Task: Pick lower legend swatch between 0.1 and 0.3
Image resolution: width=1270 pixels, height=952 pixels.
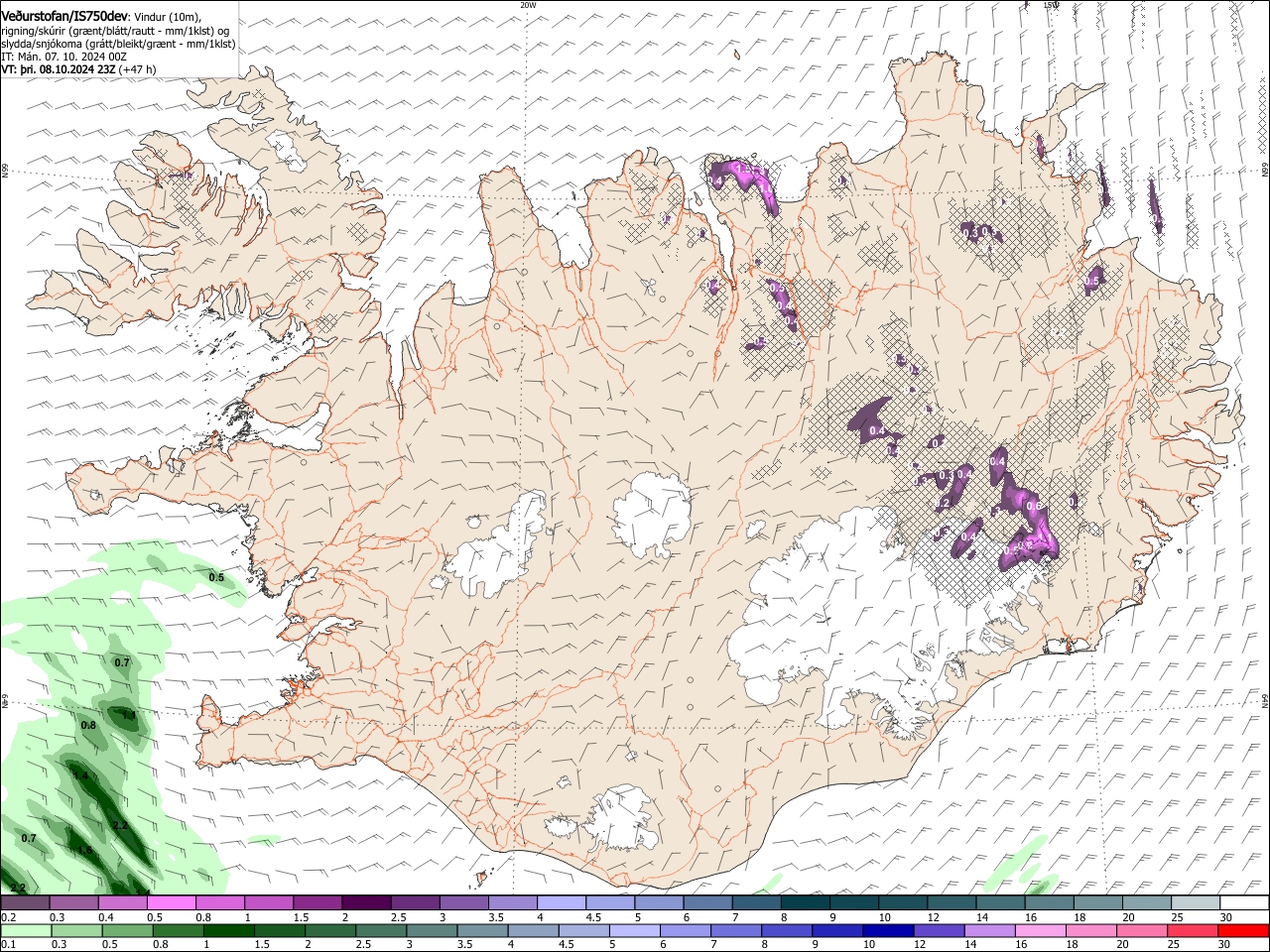Action: tap(26, 931)
